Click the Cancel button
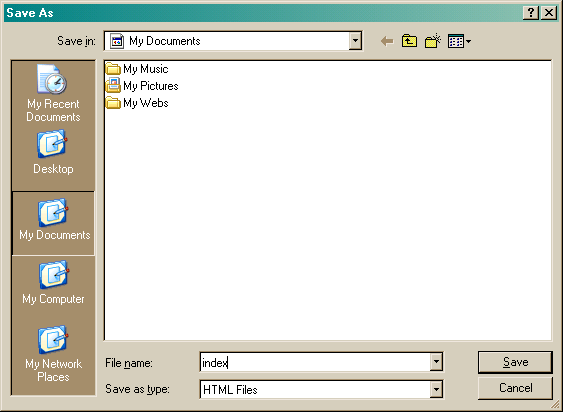Viewport: 563px width, 412px height. coord(515,388)
